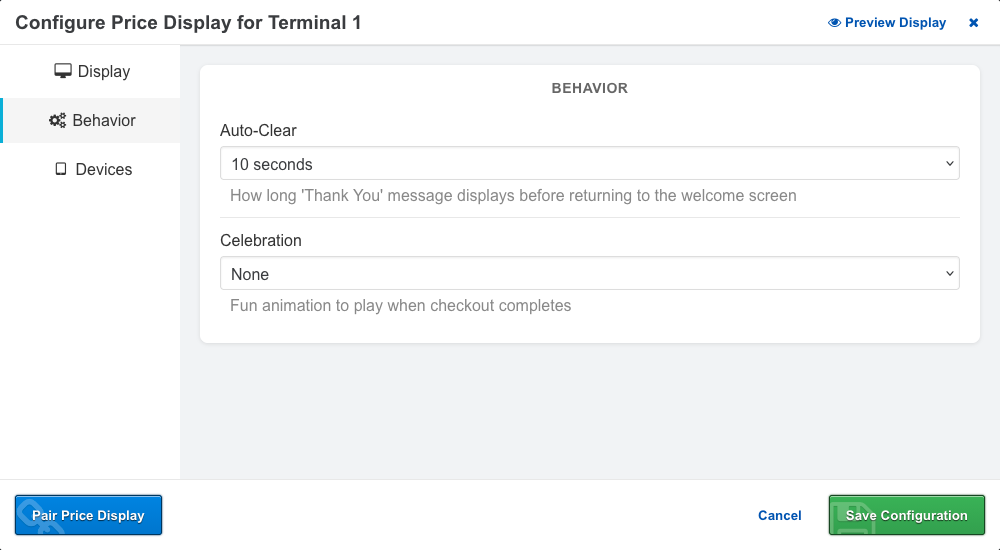Open the Celebration animation dropdown

580,274
